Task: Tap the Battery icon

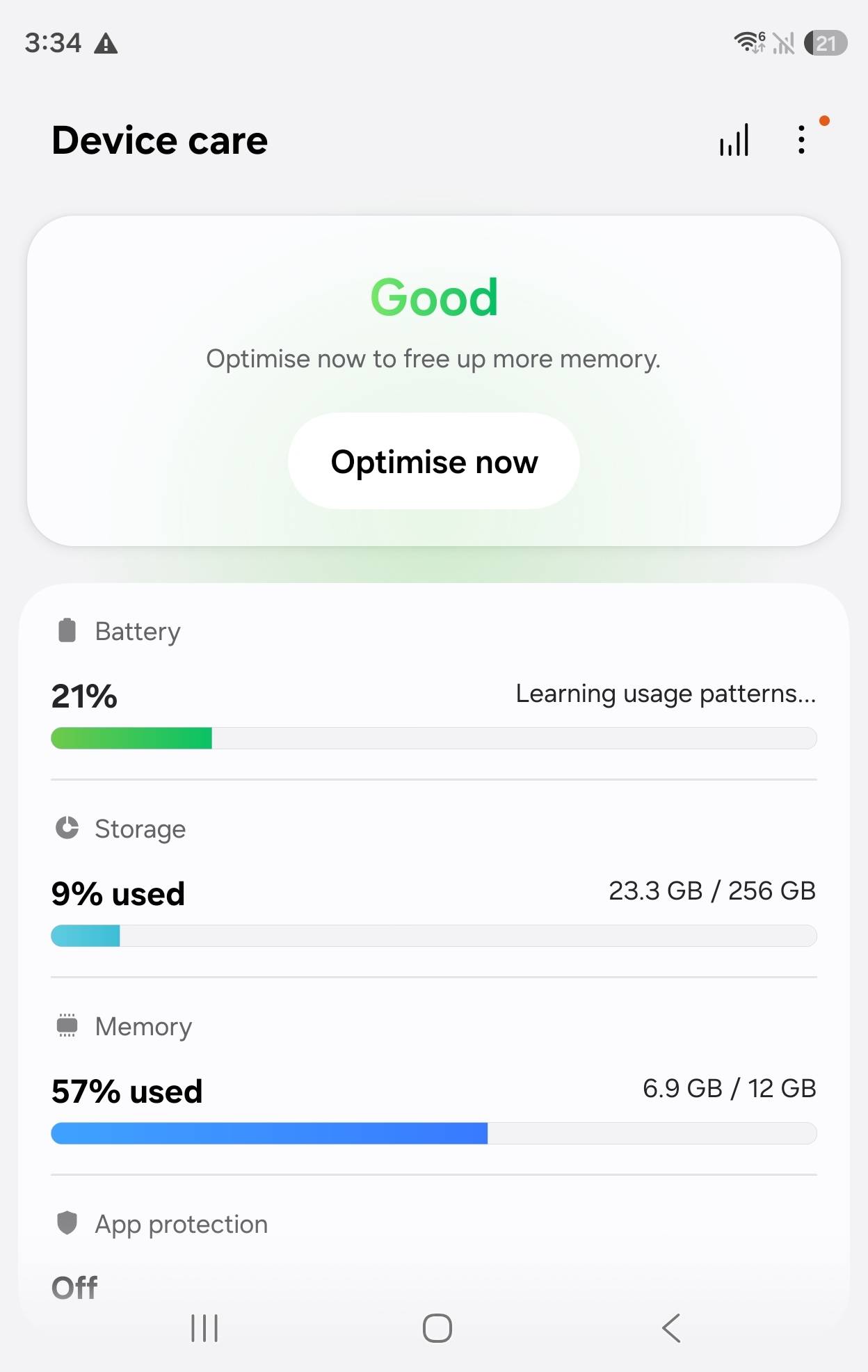Action: click(67, 630)
